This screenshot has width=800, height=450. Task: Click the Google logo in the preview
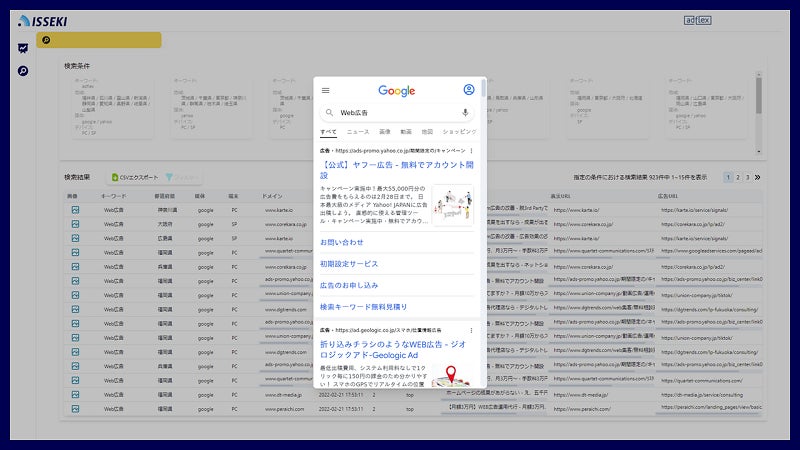point(396,91)
